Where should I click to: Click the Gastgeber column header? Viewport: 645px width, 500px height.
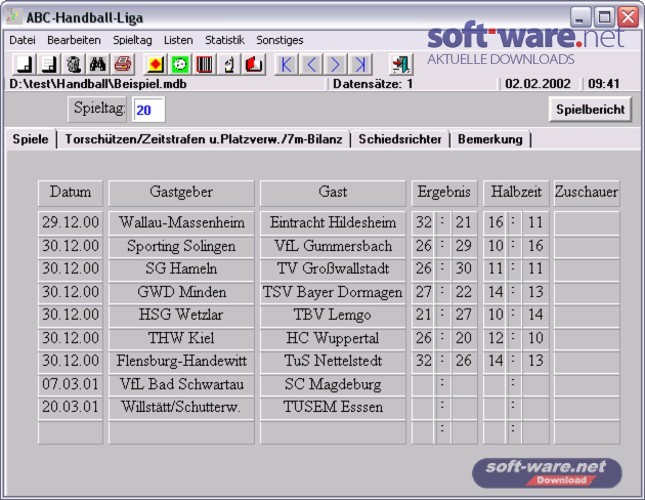pyautogui.click(x=181, y=192)
